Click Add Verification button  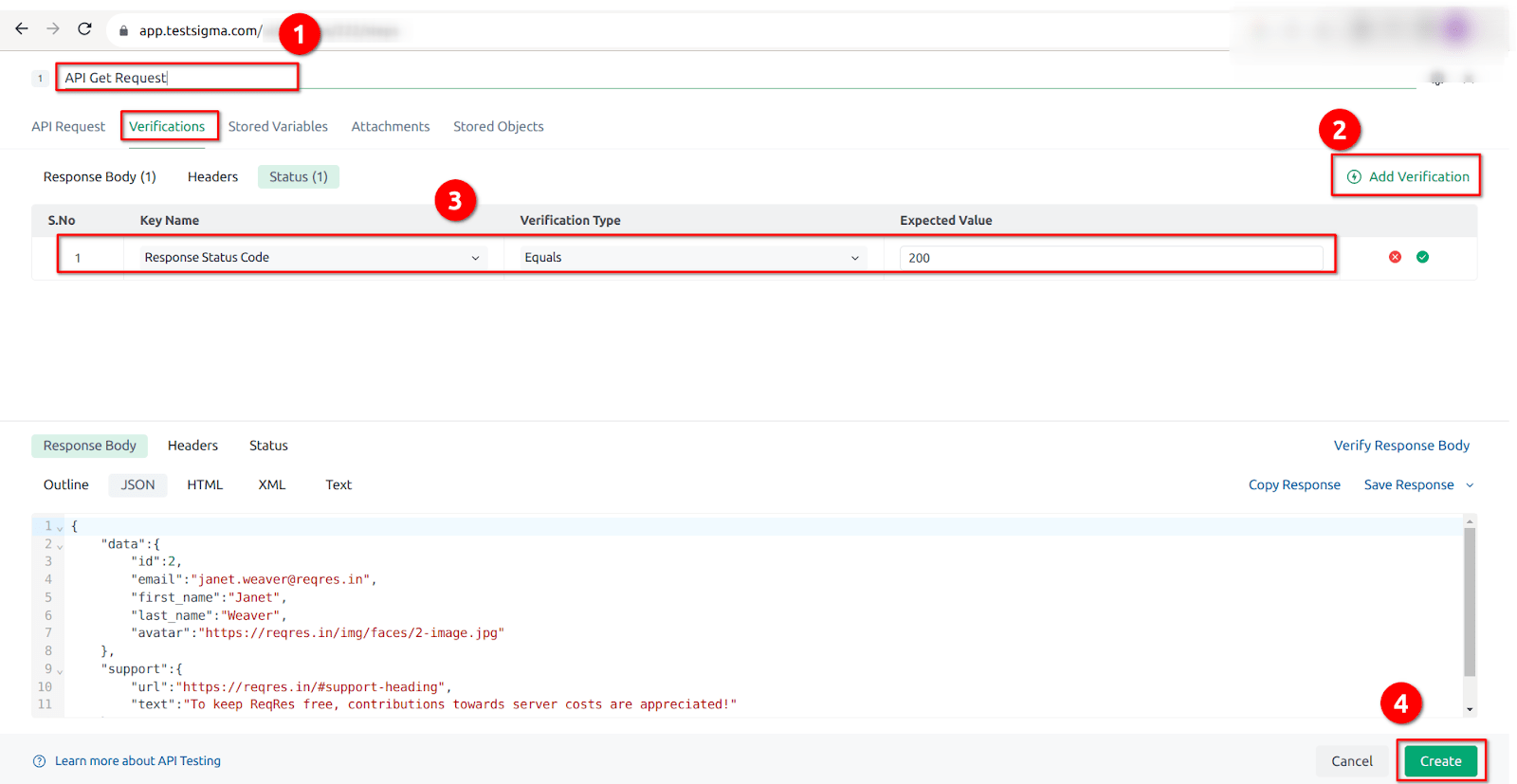point(1408,176)
